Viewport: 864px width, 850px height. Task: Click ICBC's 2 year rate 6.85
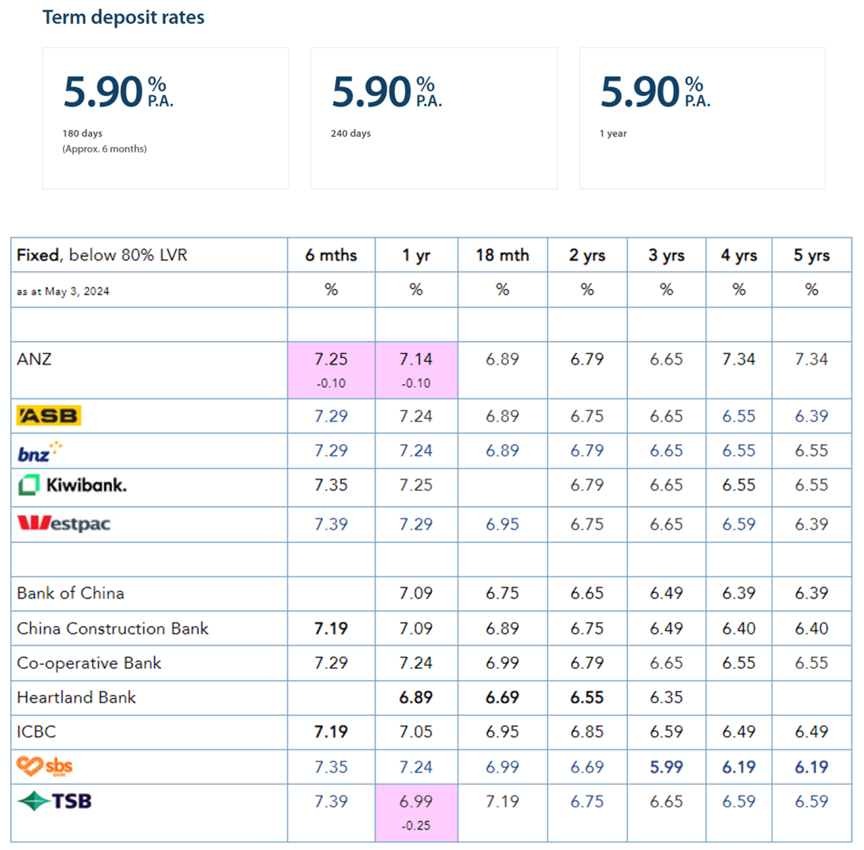pyautogui.click(x=587, y=732)
